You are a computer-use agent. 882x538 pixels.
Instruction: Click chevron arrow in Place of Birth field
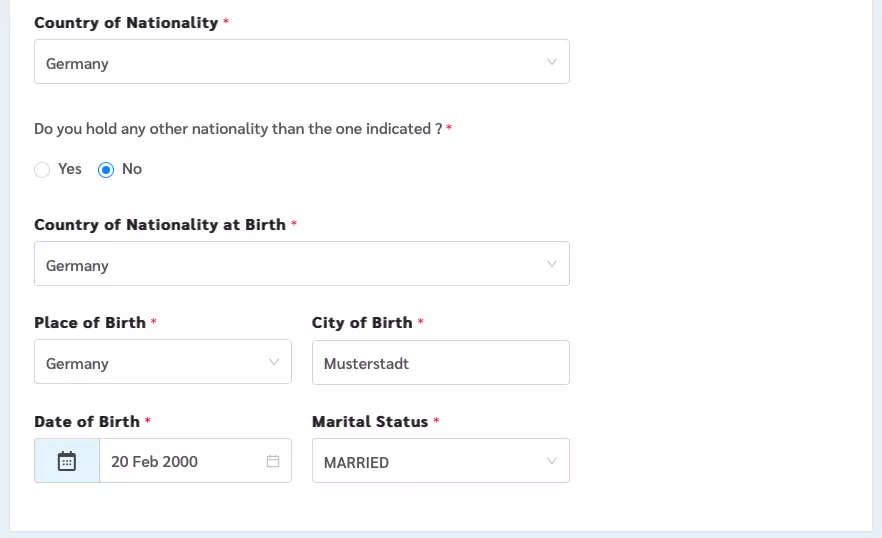point(274,362)
